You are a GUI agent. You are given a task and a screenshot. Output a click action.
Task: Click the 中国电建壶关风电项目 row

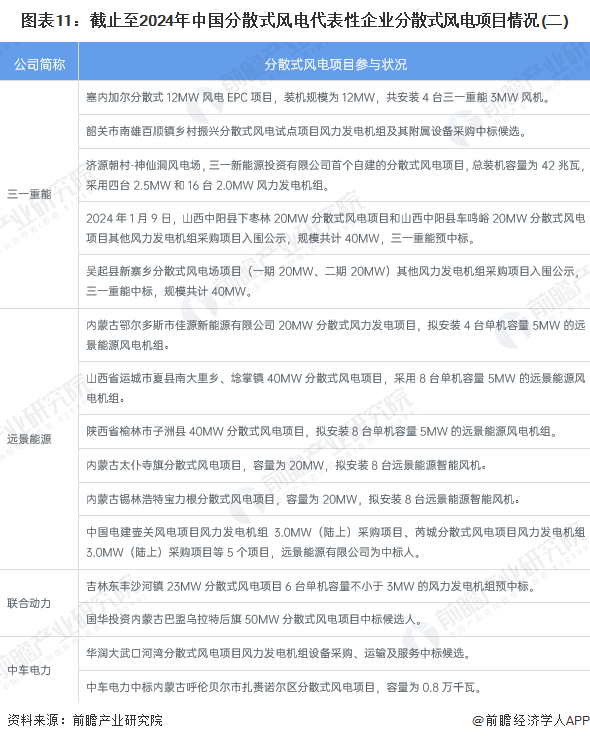point(335,543)
